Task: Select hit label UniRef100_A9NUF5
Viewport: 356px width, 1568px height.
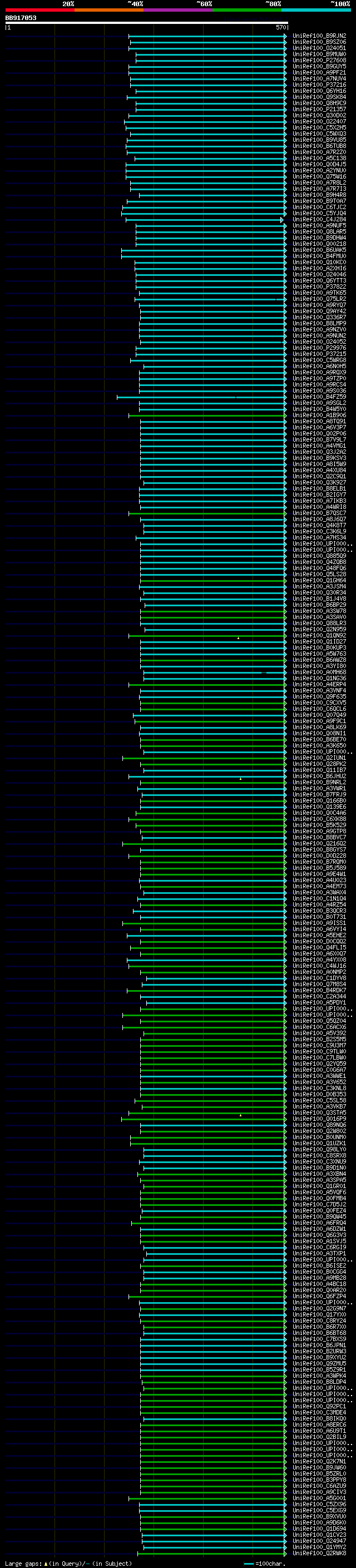Action: point(319,226)
